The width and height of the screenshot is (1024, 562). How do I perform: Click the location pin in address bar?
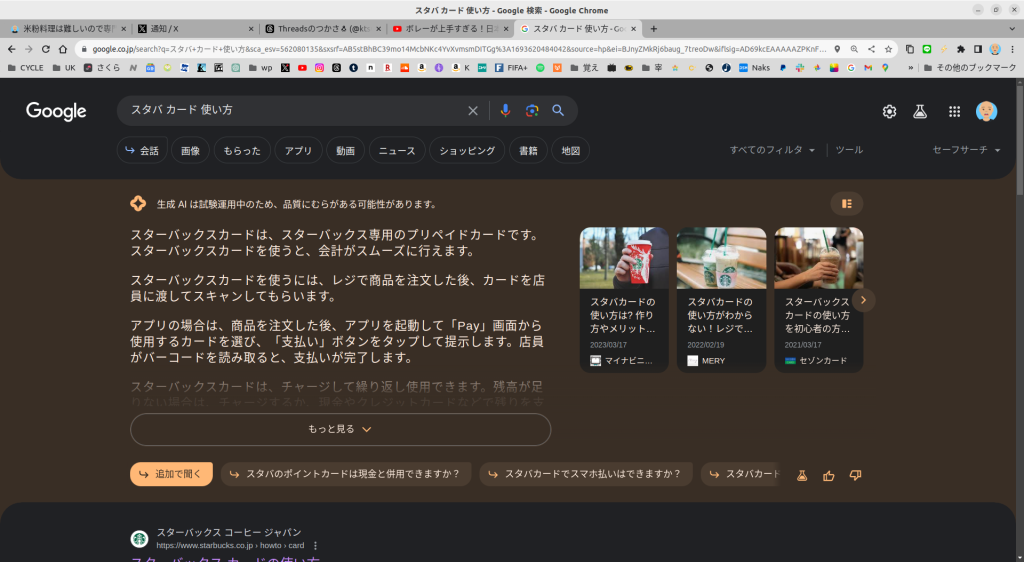[x=837, y=49]
